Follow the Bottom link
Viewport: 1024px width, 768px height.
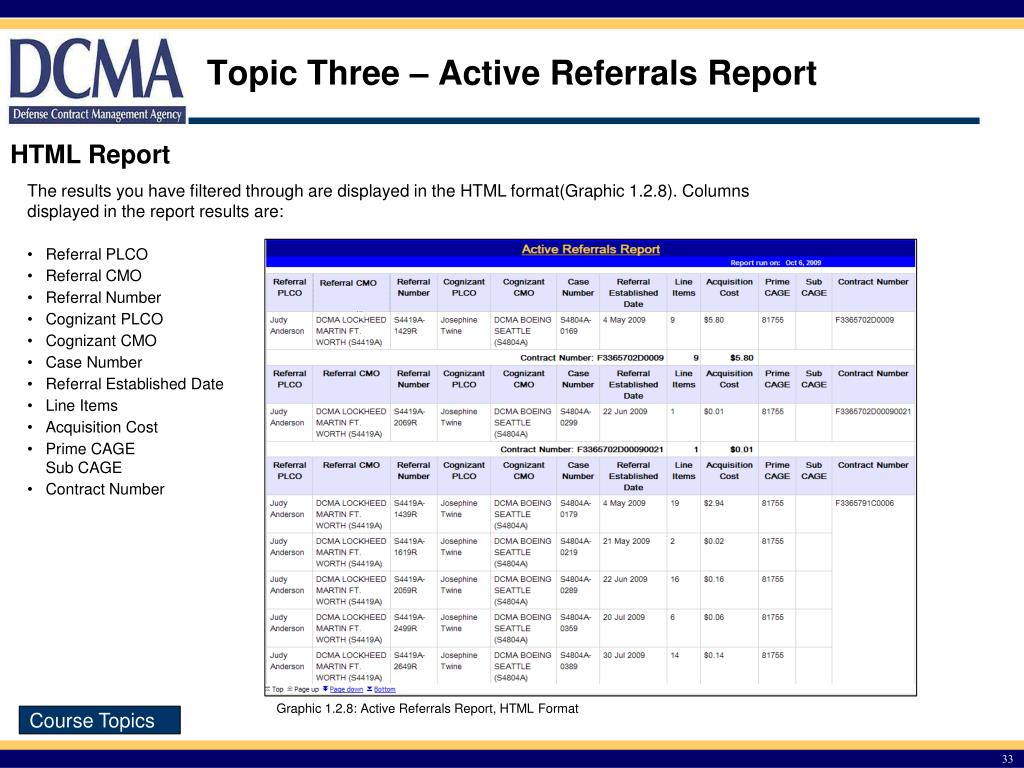[385, 689]
